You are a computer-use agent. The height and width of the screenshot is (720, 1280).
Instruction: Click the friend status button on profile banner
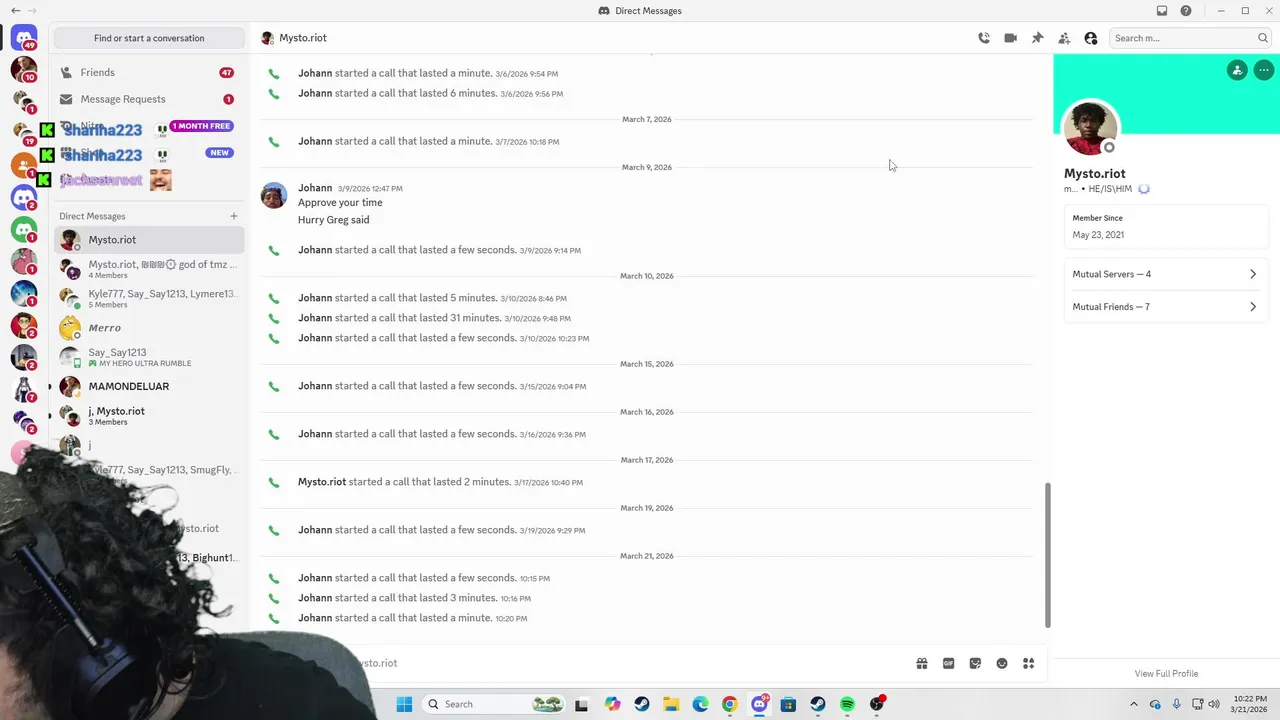tap(1237, 70)
